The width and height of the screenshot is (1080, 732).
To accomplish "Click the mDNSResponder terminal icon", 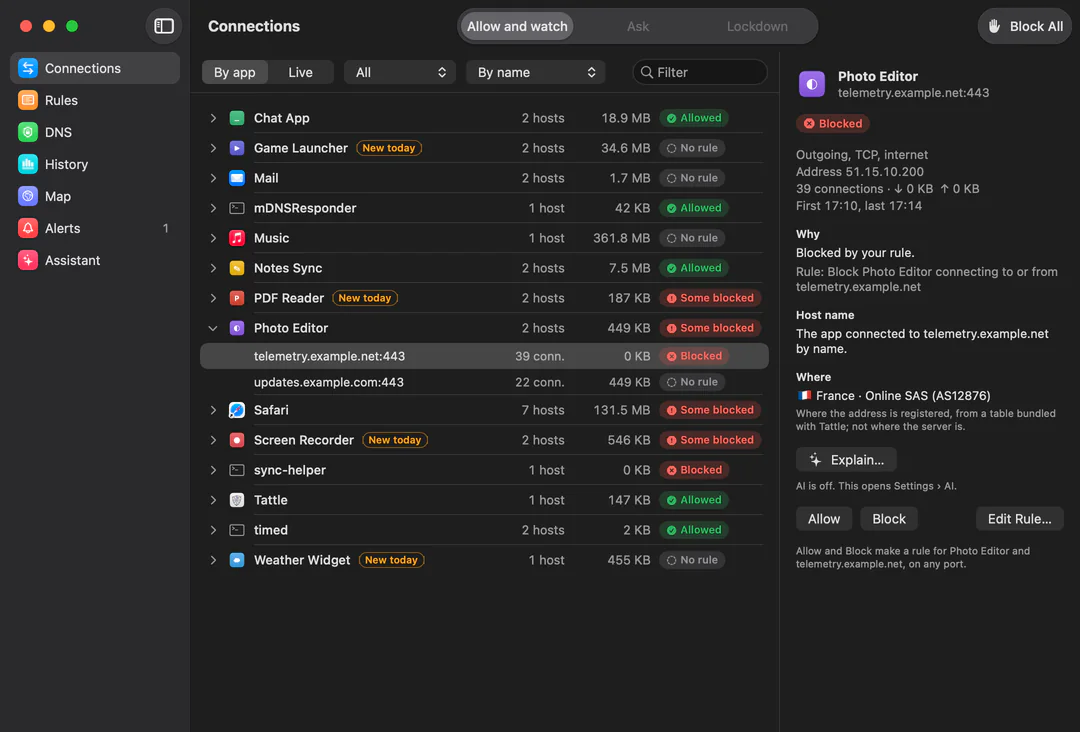I will 237,208.
